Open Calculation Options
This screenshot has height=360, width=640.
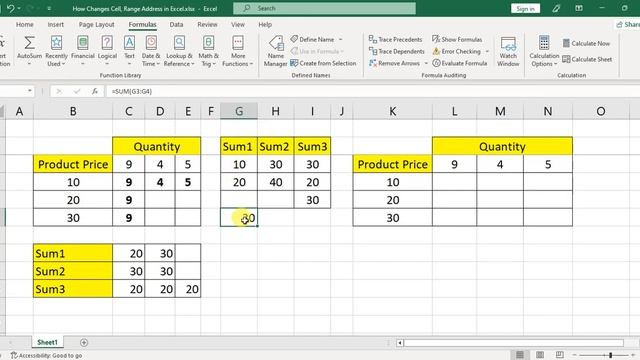pos(544,51)
